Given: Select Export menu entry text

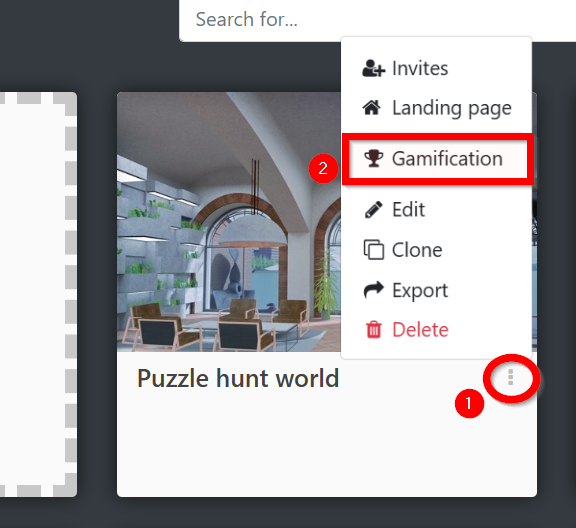Looking at the screenshot, I should click(420, 291).
